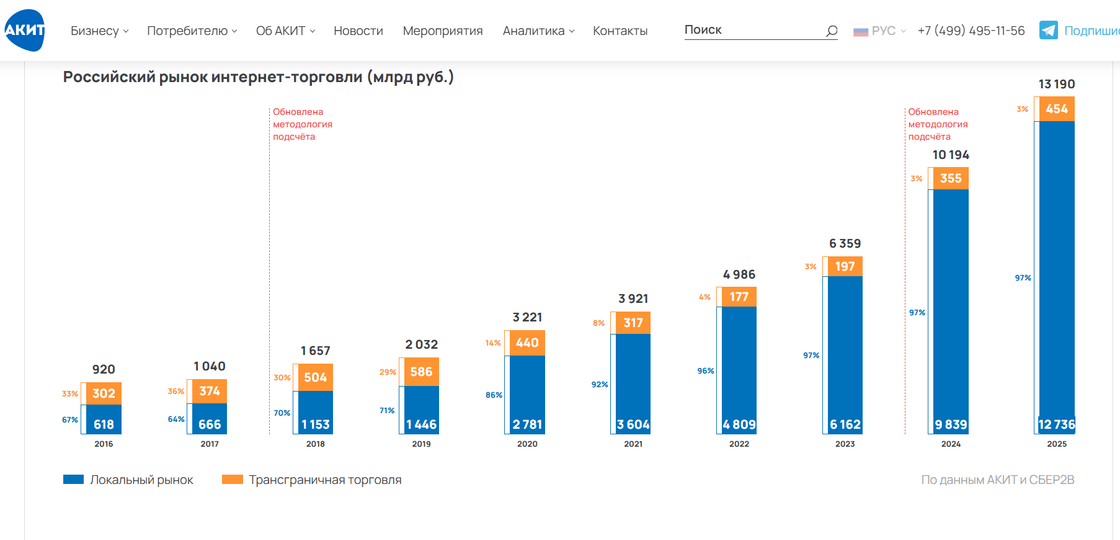
Task: Click the orange 440 segment for 2020
Action: pos(527,343)
